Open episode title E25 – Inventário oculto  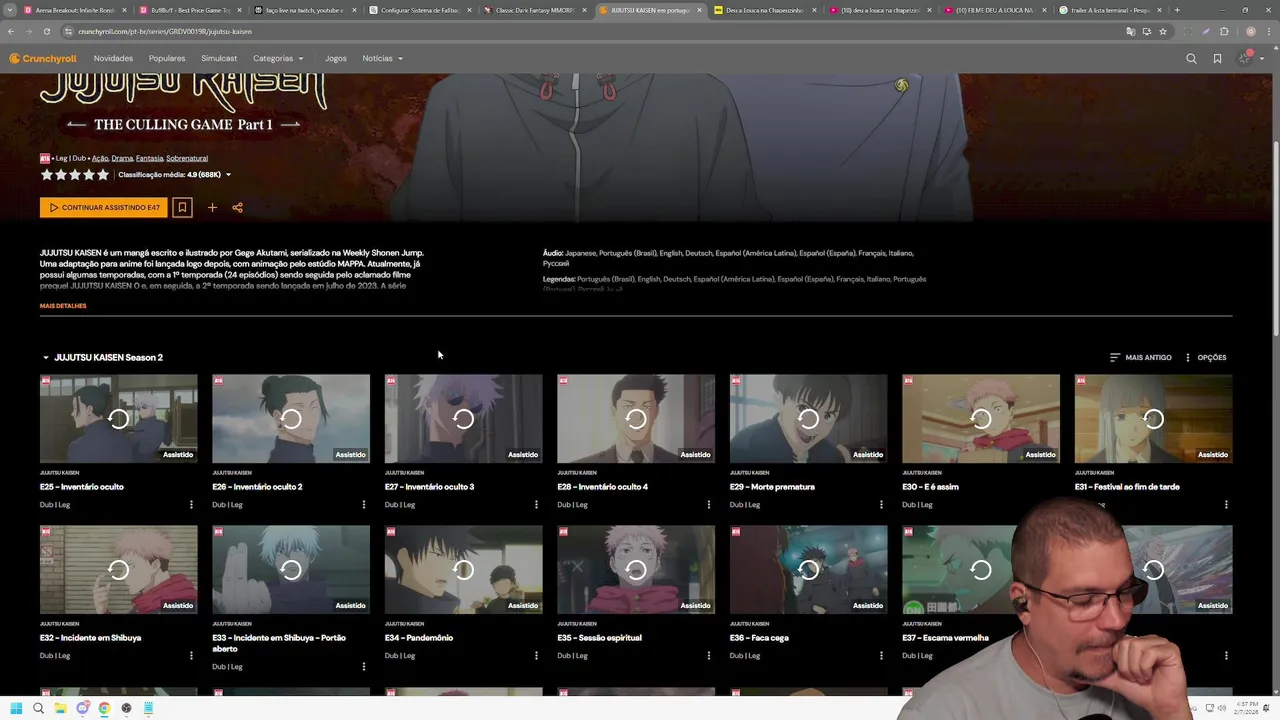(82, 487)
